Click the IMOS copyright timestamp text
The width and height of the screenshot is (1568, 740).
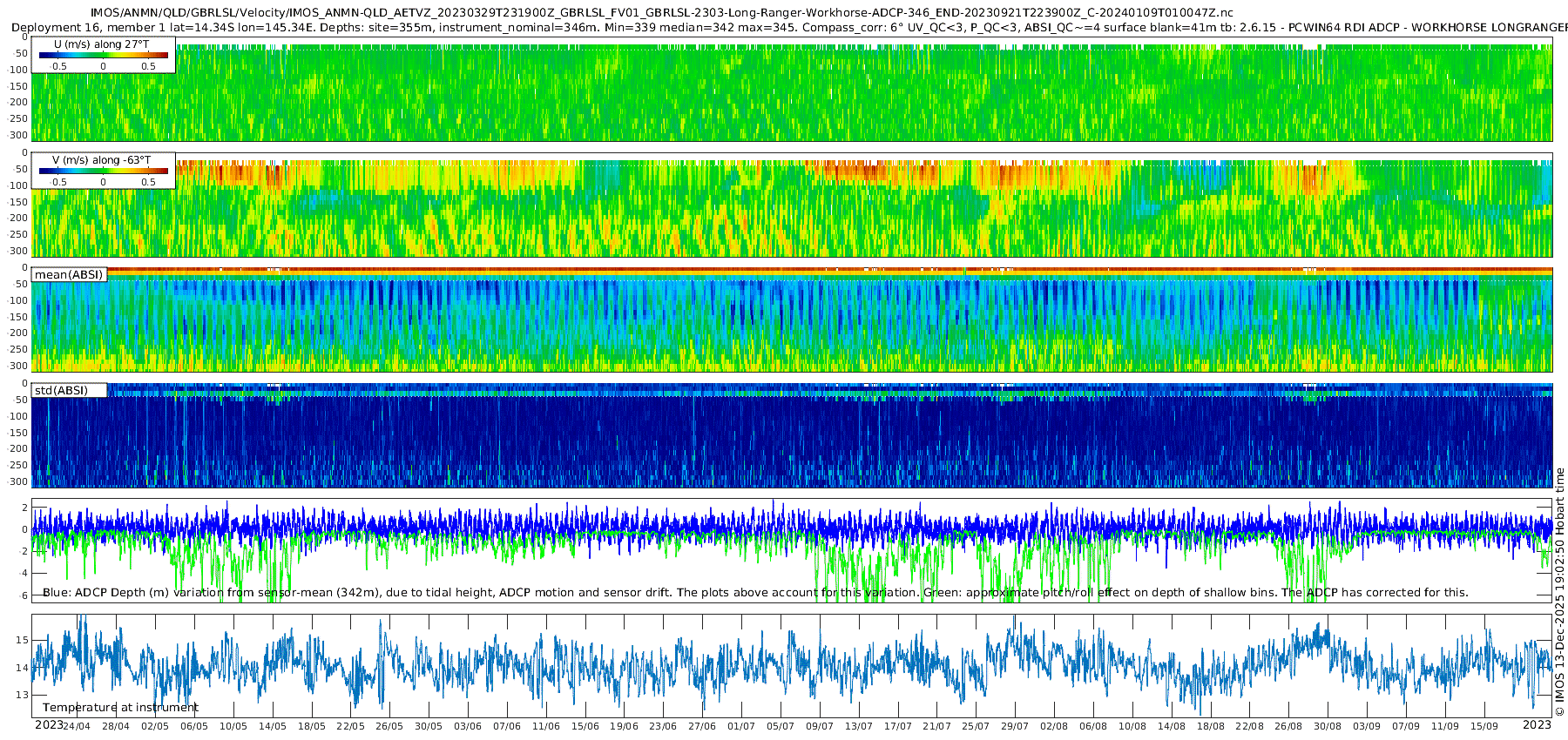1559,592
